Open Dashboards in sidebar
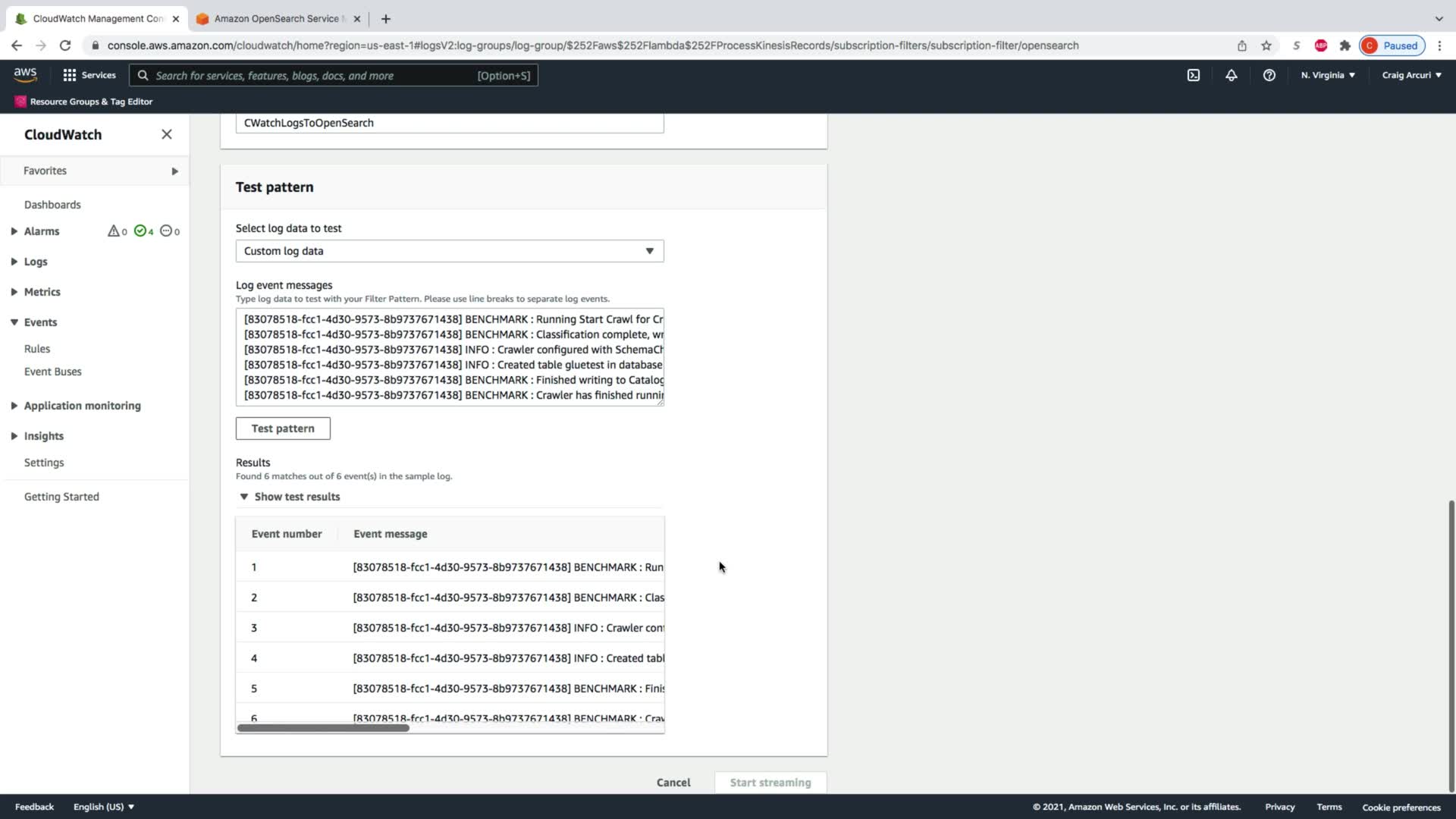The height and width of the screenshot is (819, 1456). coord(52,205)
